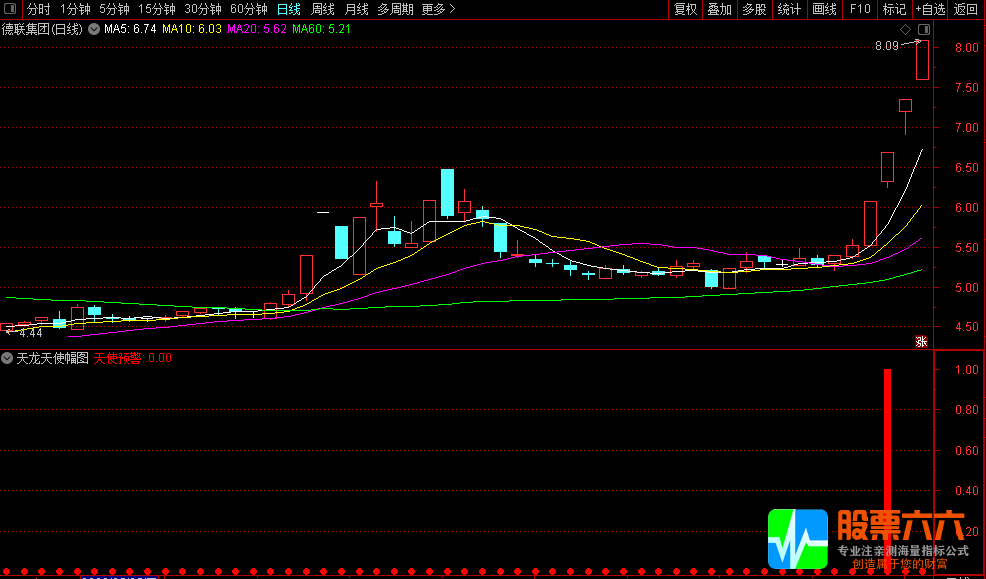The image size is (986, 579).
Task: Open the 多周期 multi-period view
Action: 396,9
